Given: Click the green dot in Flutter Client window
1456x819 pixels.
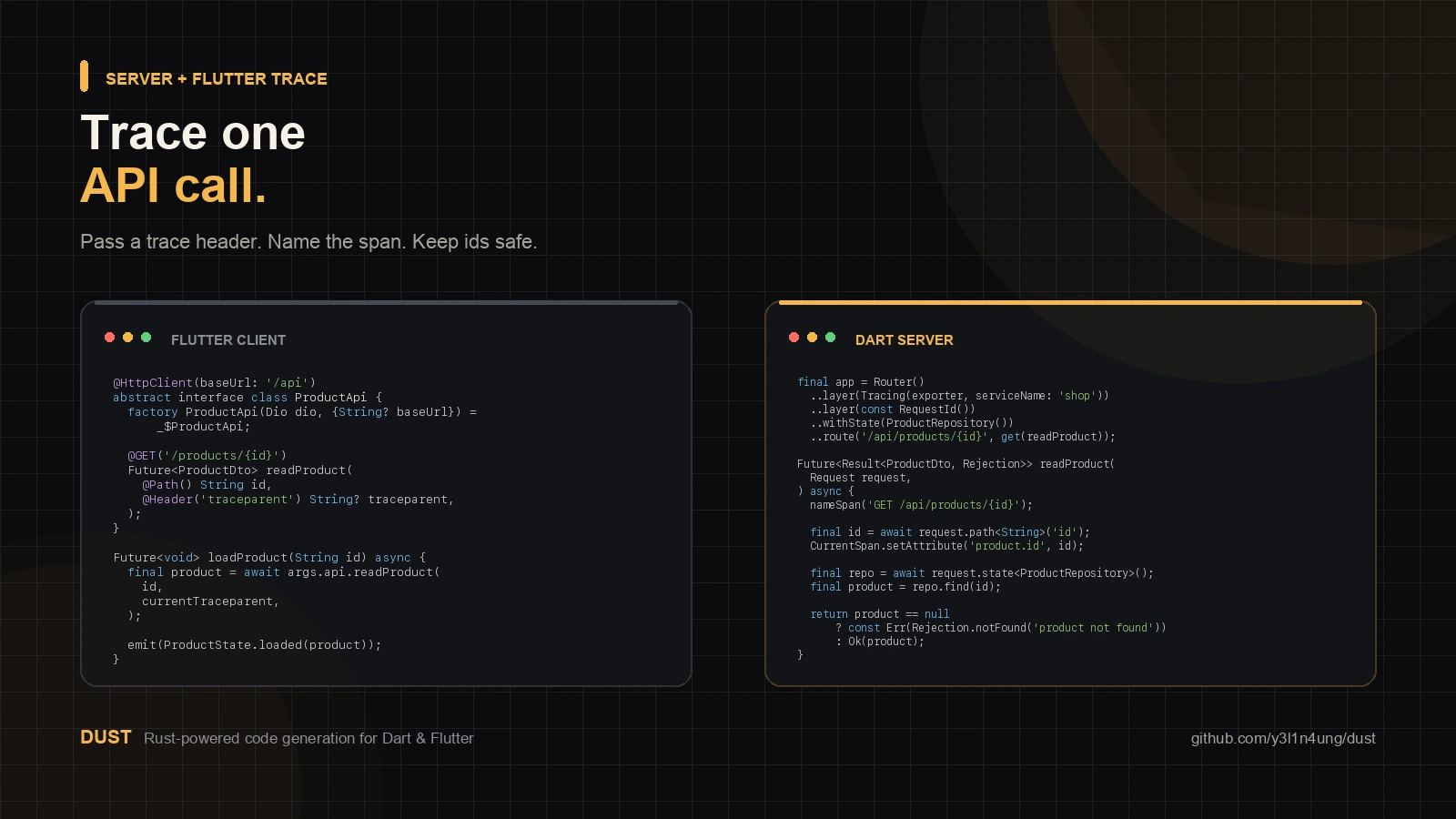Looking at the screenshot, I should (x=146, y=338).
